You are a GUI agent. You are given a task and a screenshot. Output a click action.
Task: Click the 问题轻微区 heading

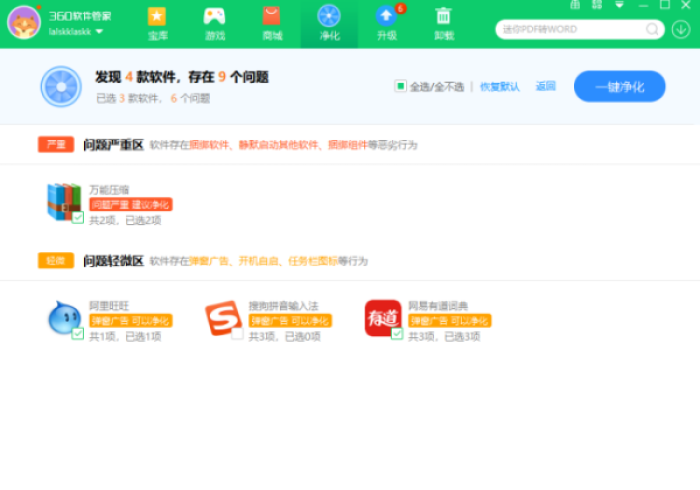[113, 261]
